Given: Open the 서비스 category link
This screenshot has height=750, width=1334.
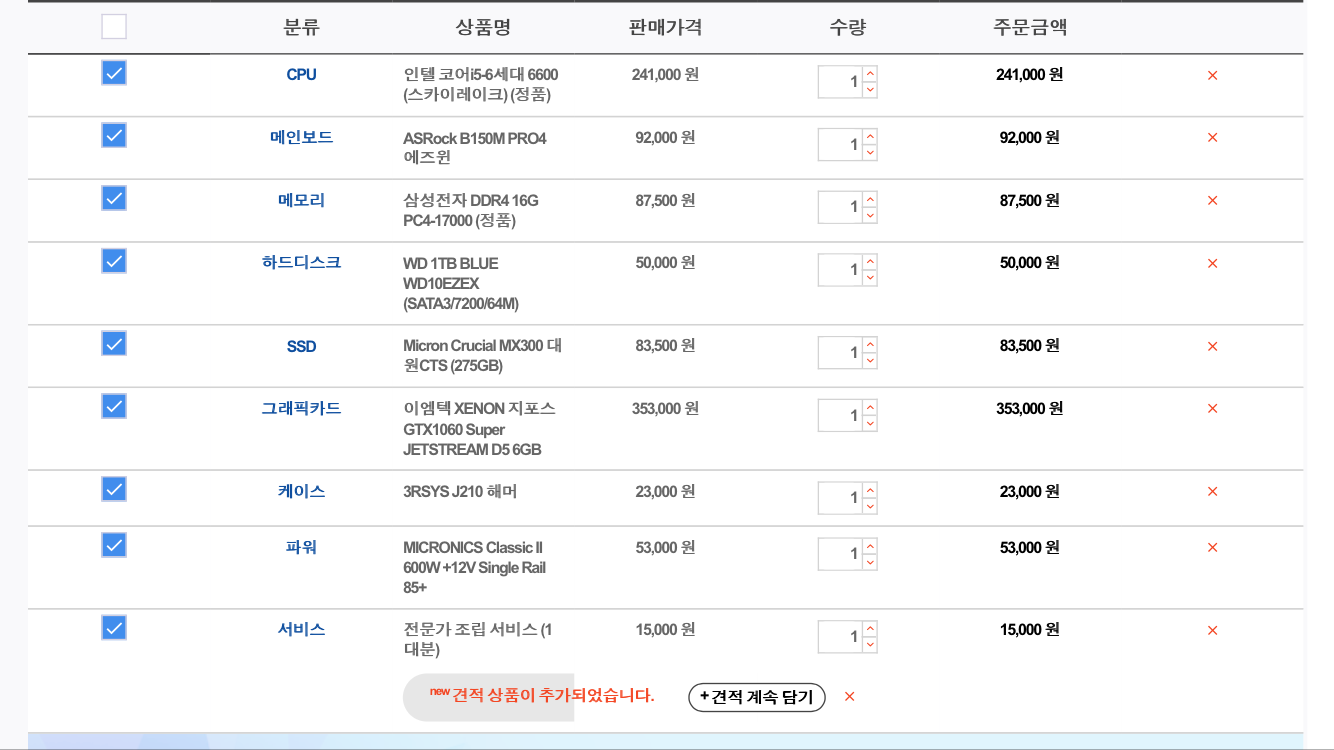Looking at the screenshot, I should coord(301,630).
